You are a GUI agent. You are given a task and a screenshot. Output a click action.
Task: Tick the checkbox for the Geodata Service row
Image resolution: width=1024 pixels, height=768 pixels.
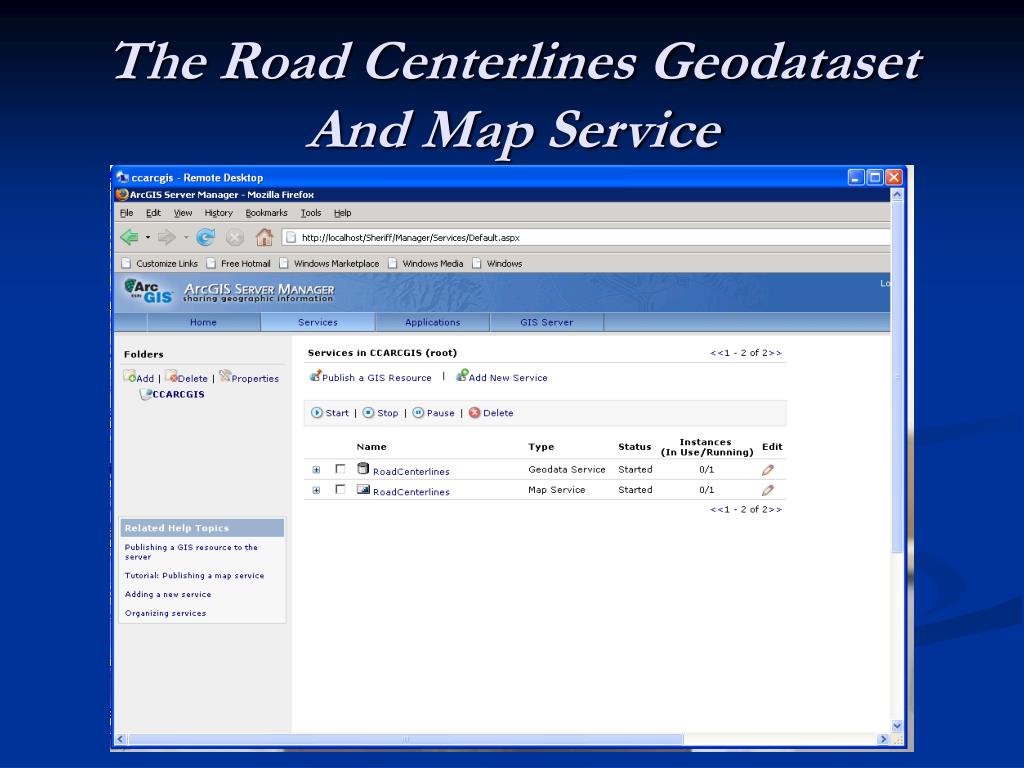(x=340, y=469)
